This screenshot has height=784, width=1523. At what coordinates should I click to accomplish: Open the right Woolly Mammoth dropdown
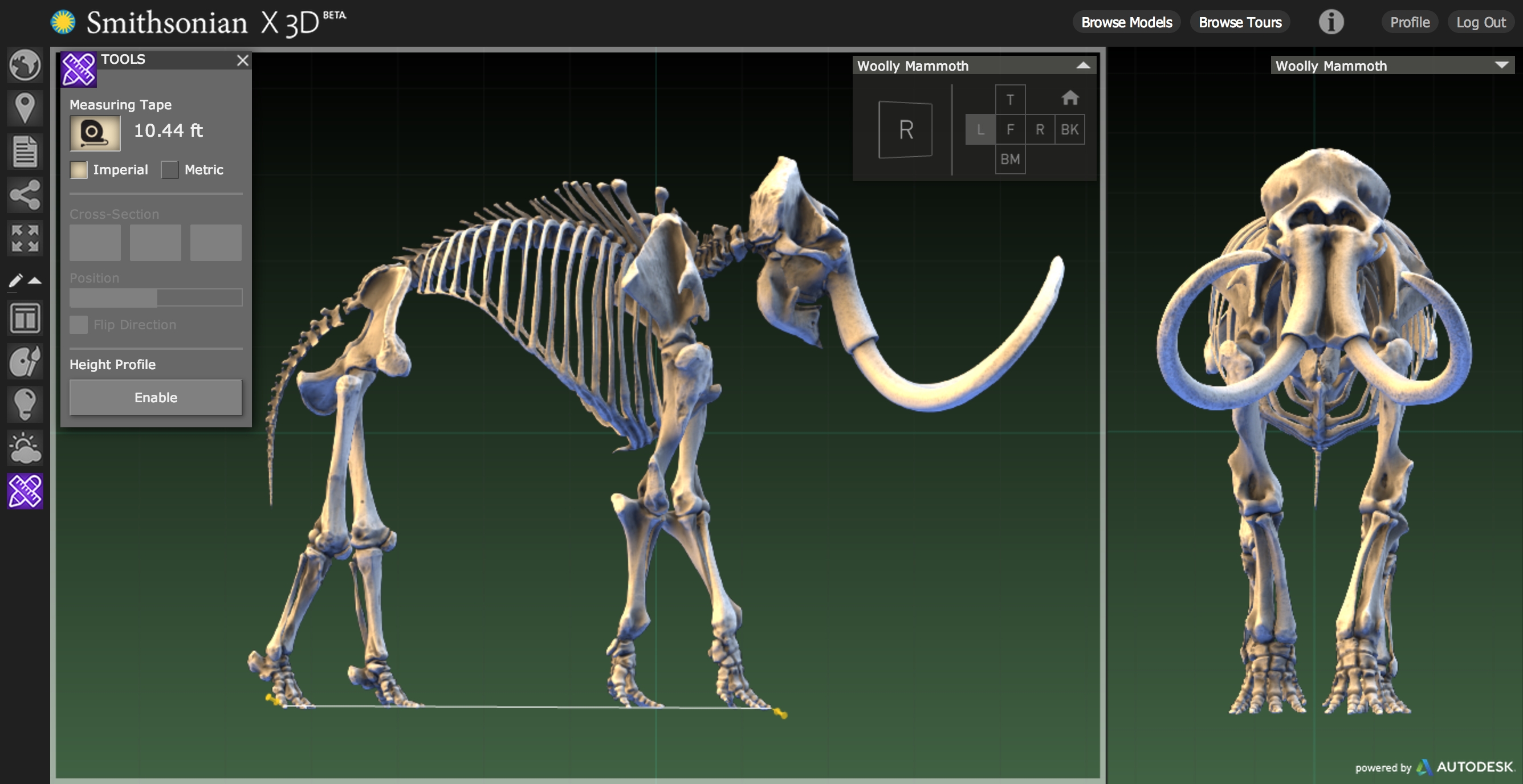(x=1501, y=66)
